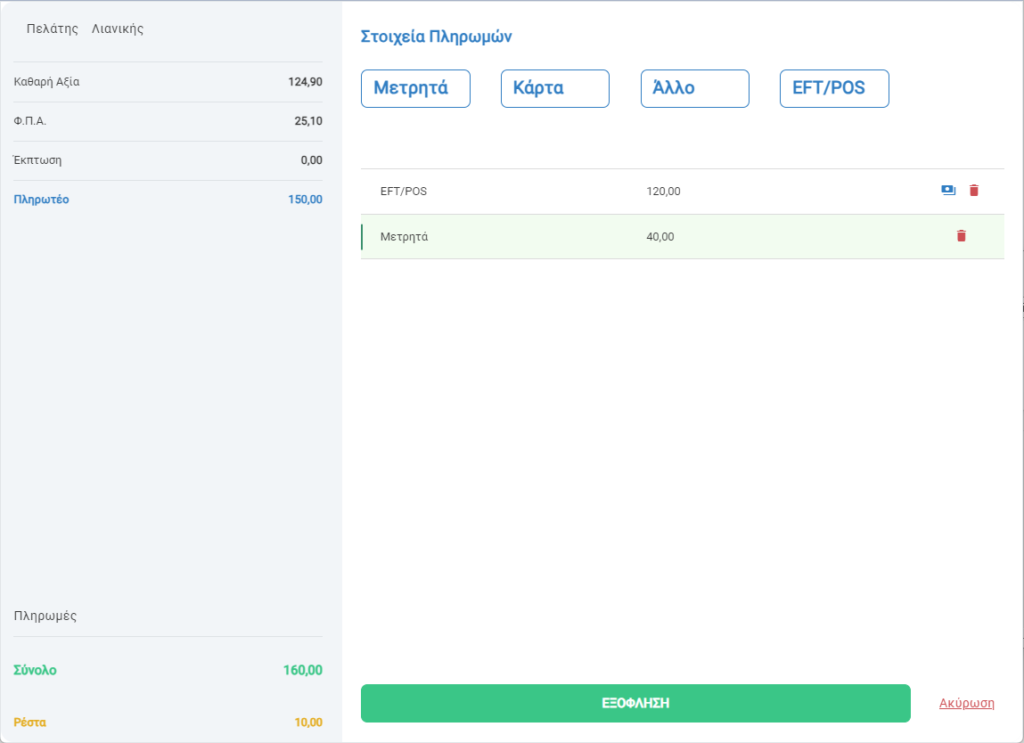Image resolution: width=1024 pixels, height=743 pixels.
Task: Add a Κάρτα card payment
Action: point(555,88)
